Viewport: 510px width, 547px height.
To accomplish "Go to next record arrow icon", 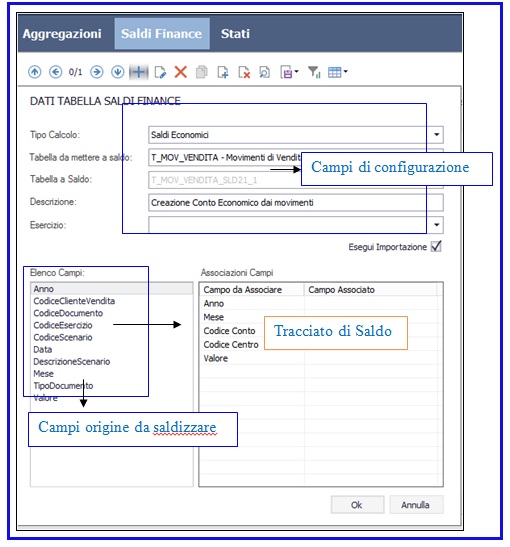I will tap(97, 72).
